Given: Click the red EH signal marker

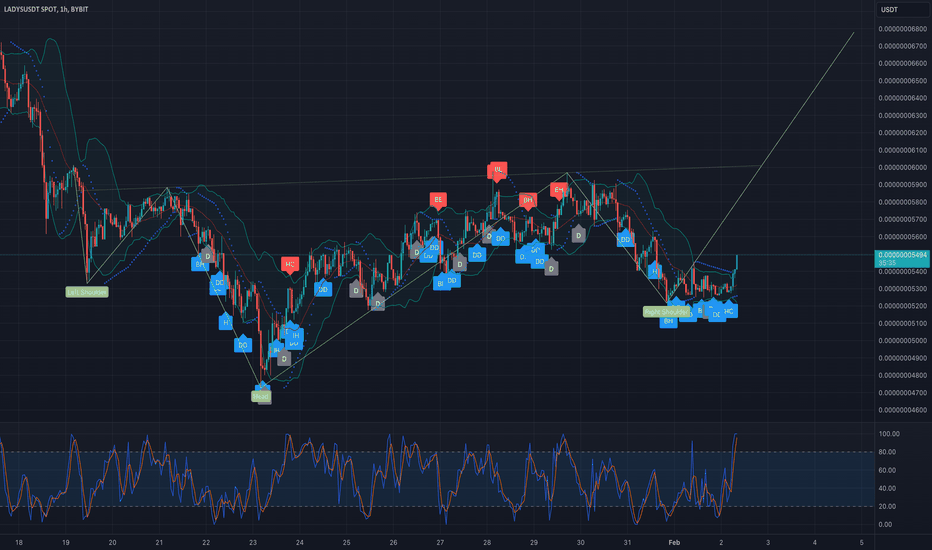Looking at the screenshot, I should tap(559, 190).
